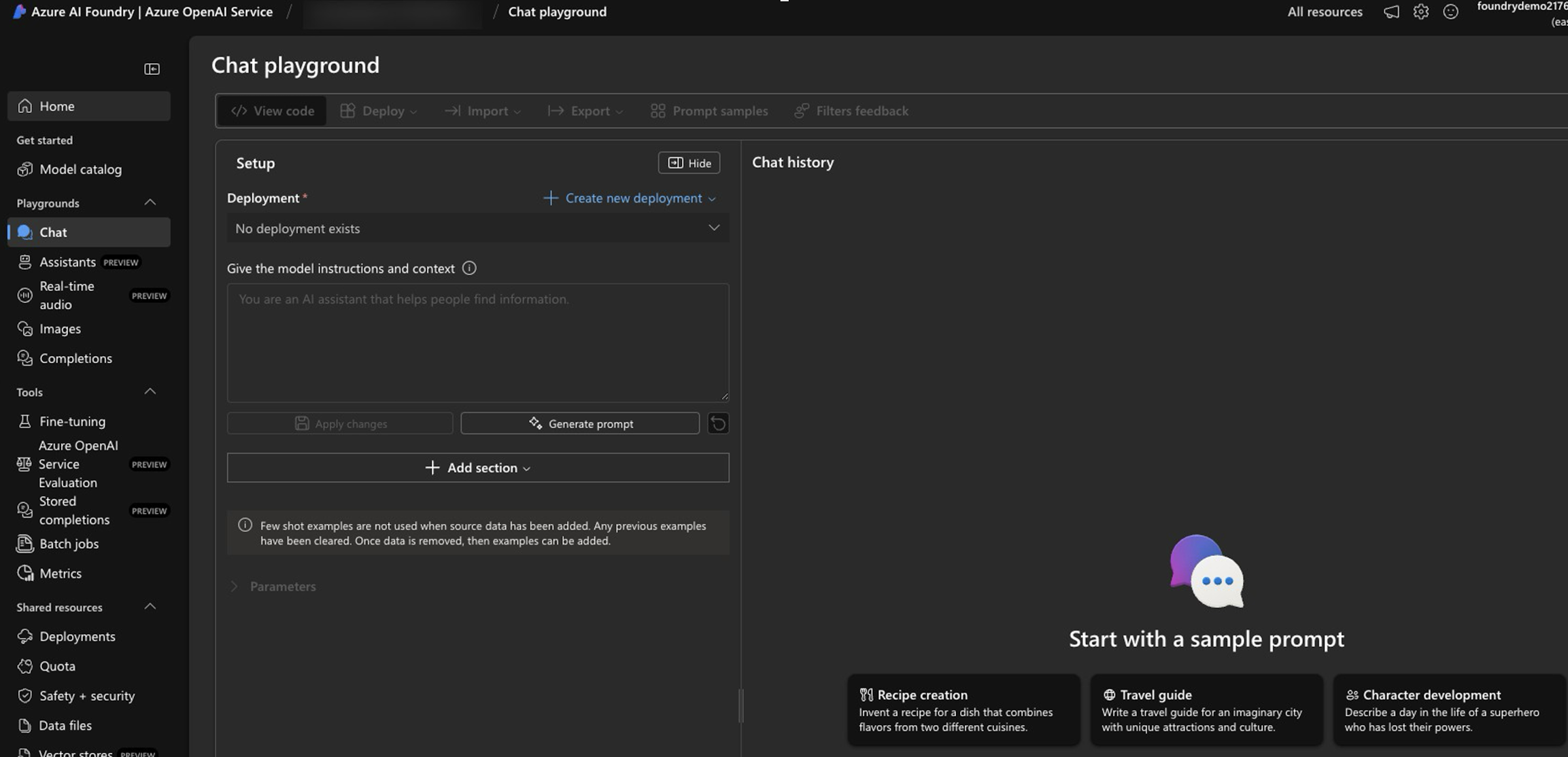Screen dimensions: 1568x757
Task: Click the info icon beside instructions label
Action: click(469, 268)
